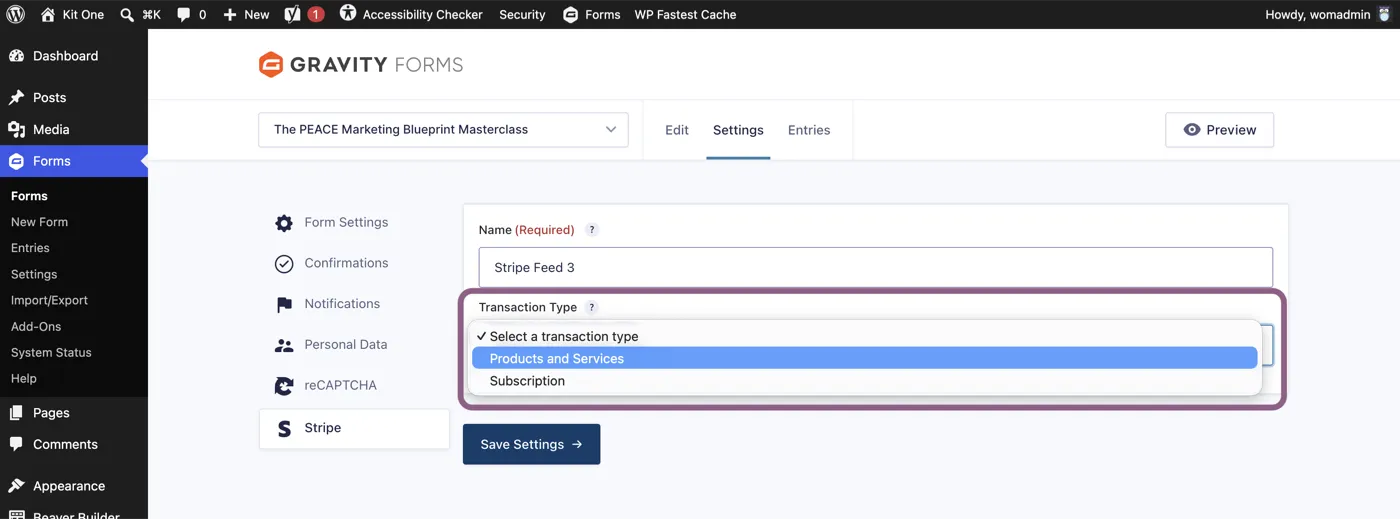Screen dimensions: 1400x519
Task: Click the Preview button
Action: point(1219,130)
